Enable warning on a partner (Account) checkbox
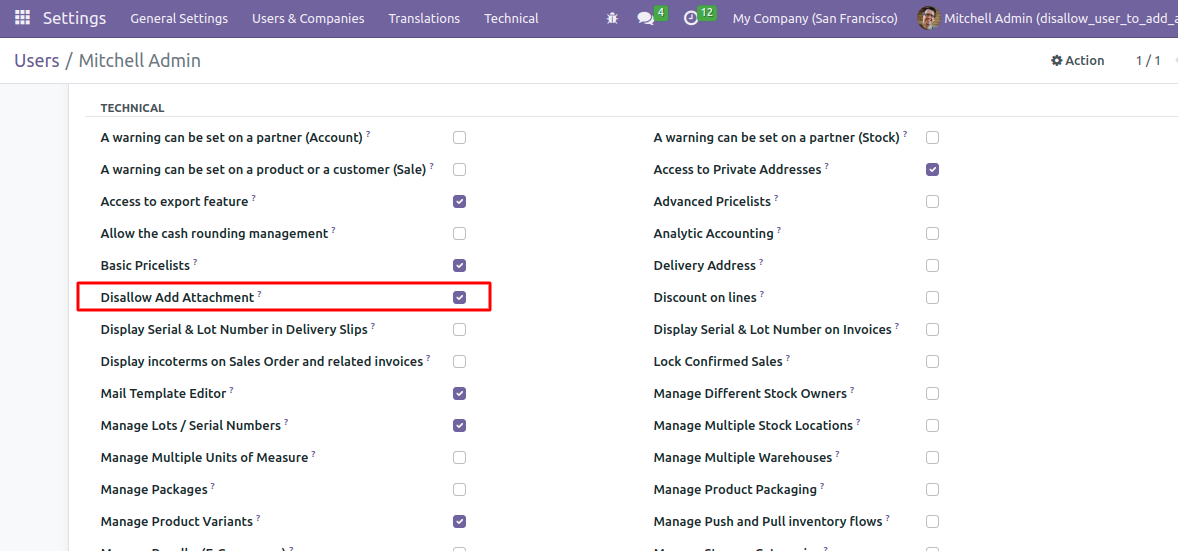The image size is (1178, 551). (460, 138)
